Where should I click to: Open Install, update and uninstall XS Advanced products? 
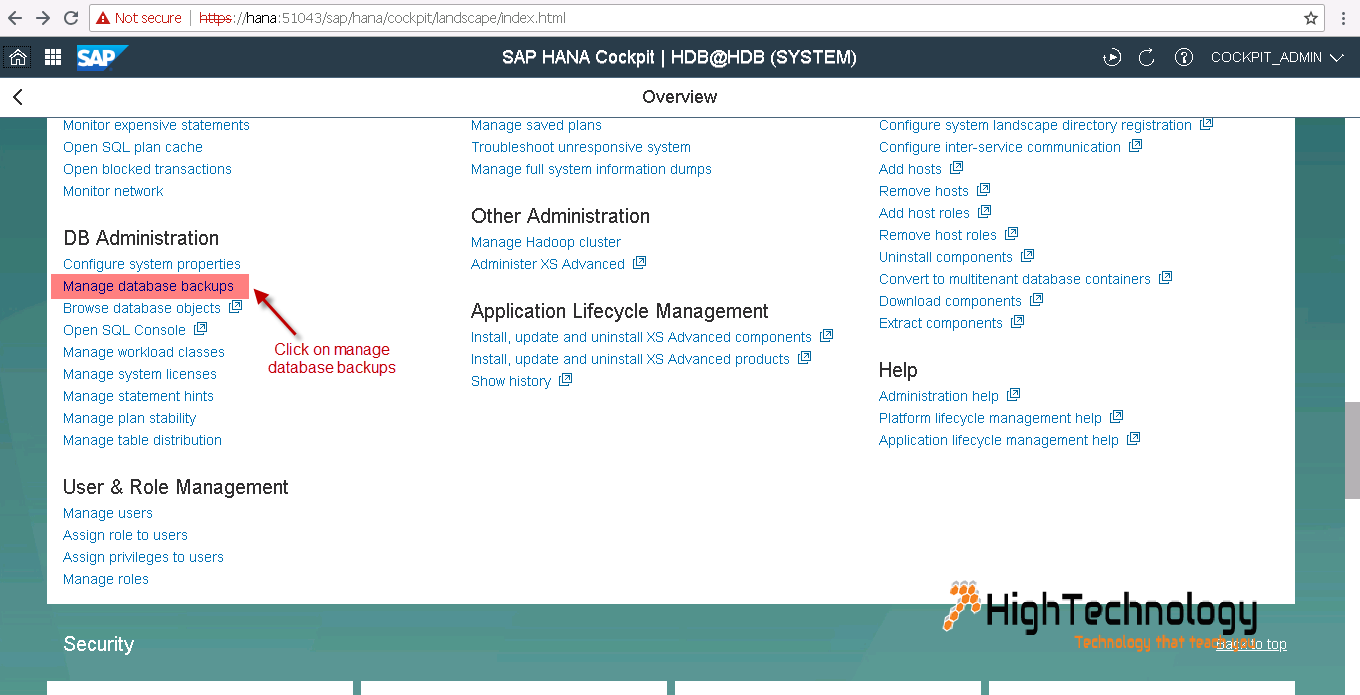pyautogui.click(x=630, y=359)
